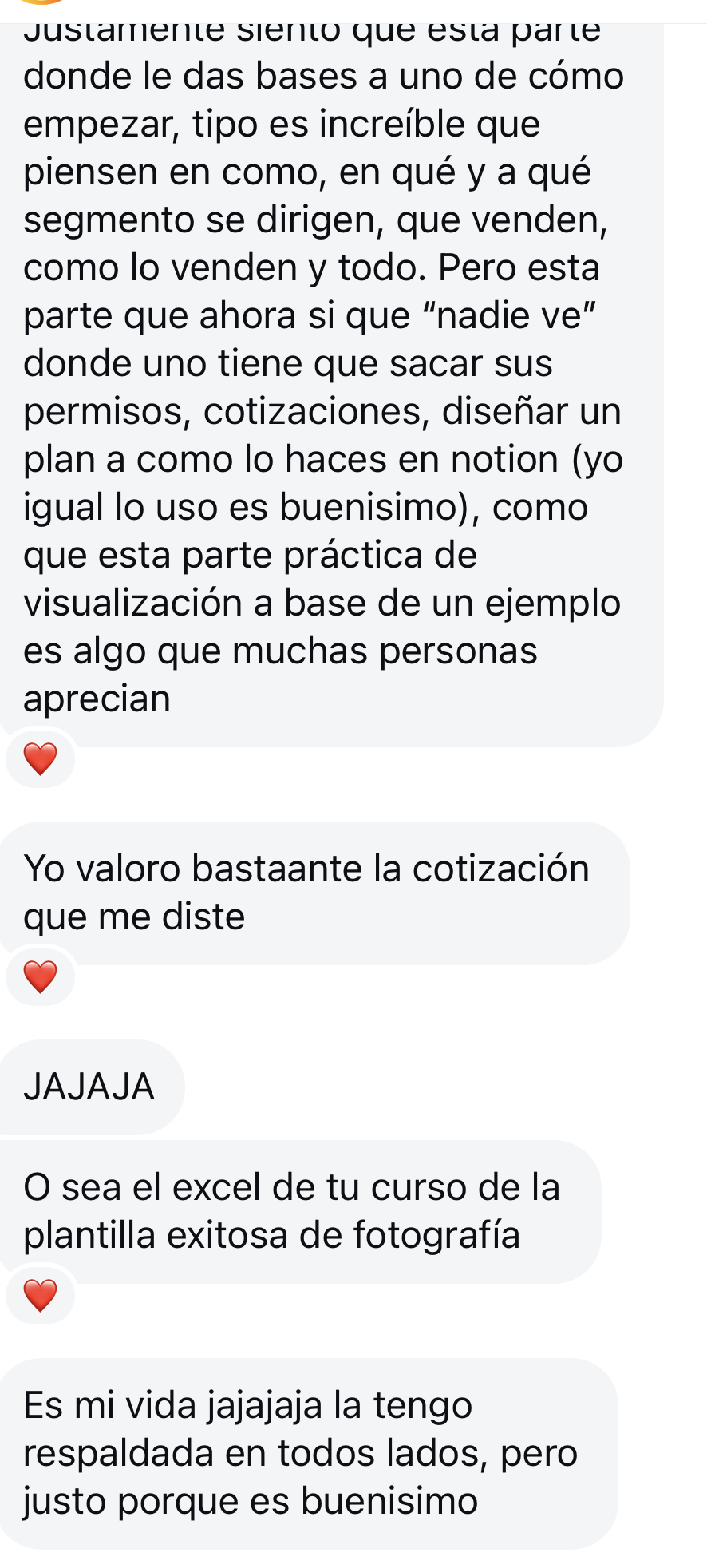Click the word 'aprecian' ending the long message
The image size is (707, 1568).
click(x=97, y=699)
